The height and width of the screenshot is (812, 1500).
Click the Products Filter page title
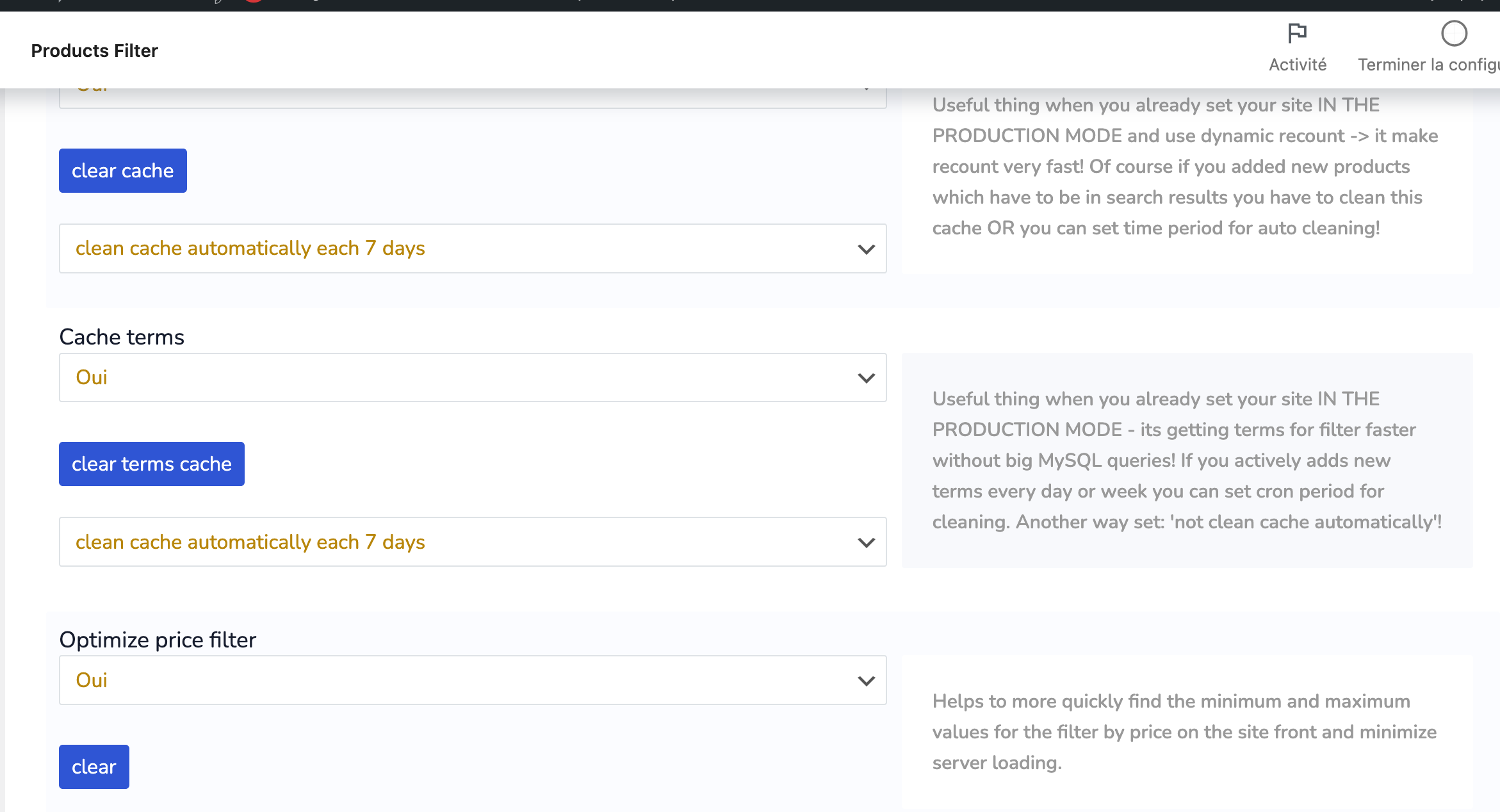pos(95,51)
